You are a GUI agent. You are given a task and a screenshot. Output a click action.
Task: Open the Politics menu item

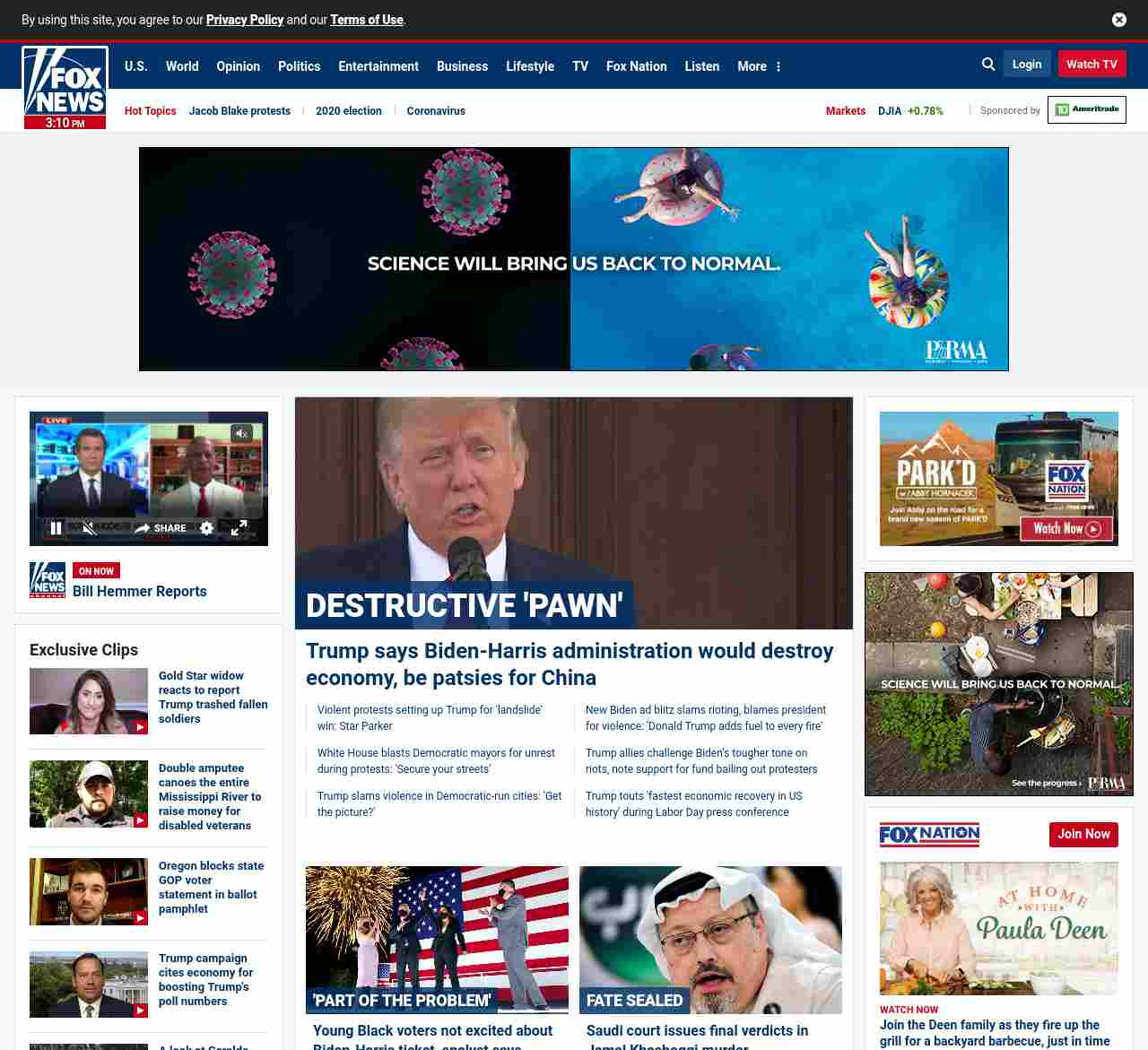(299, 66)
